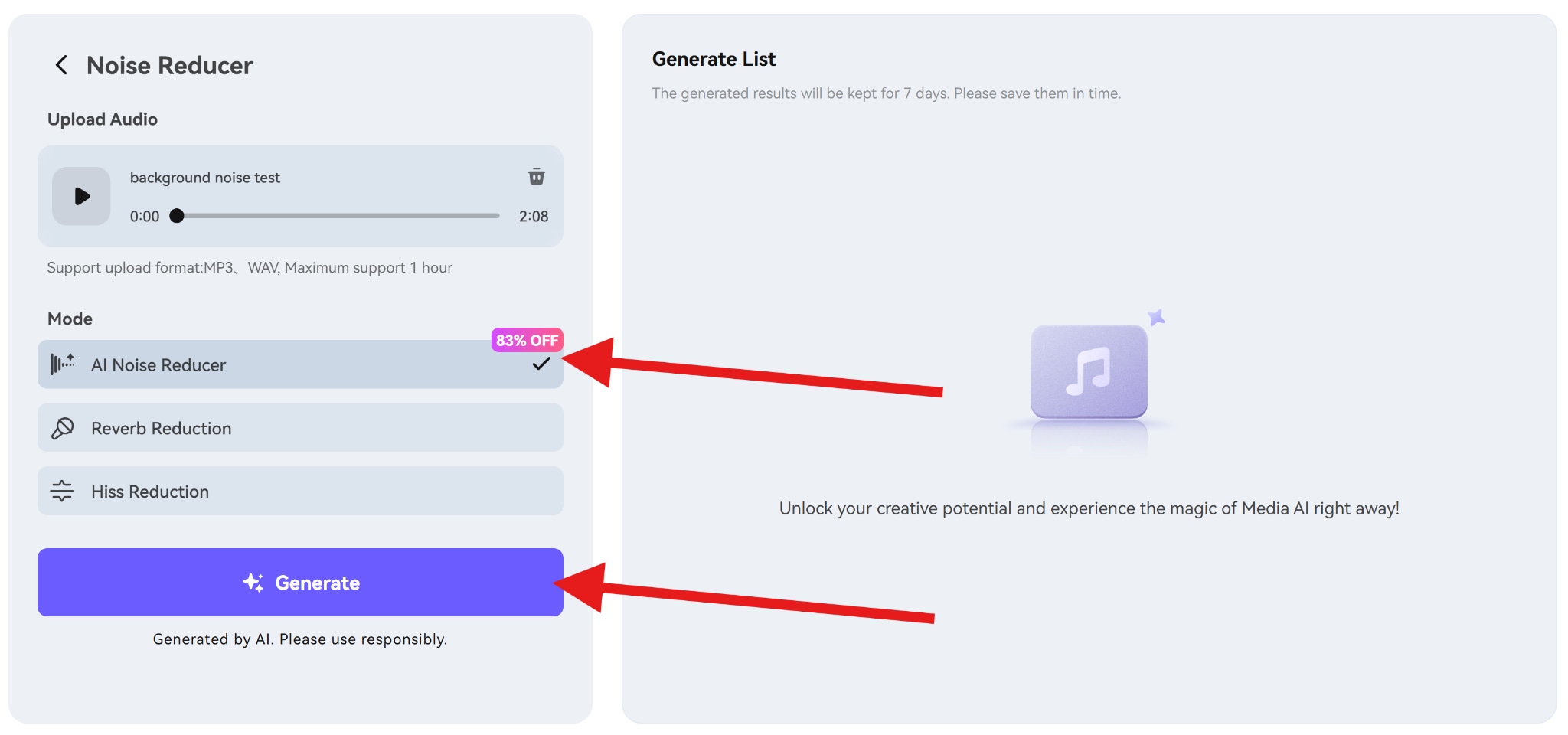Select the AI Noise Reducer mode
Screen dimensions: 1568x735
[x=300, y=364]
